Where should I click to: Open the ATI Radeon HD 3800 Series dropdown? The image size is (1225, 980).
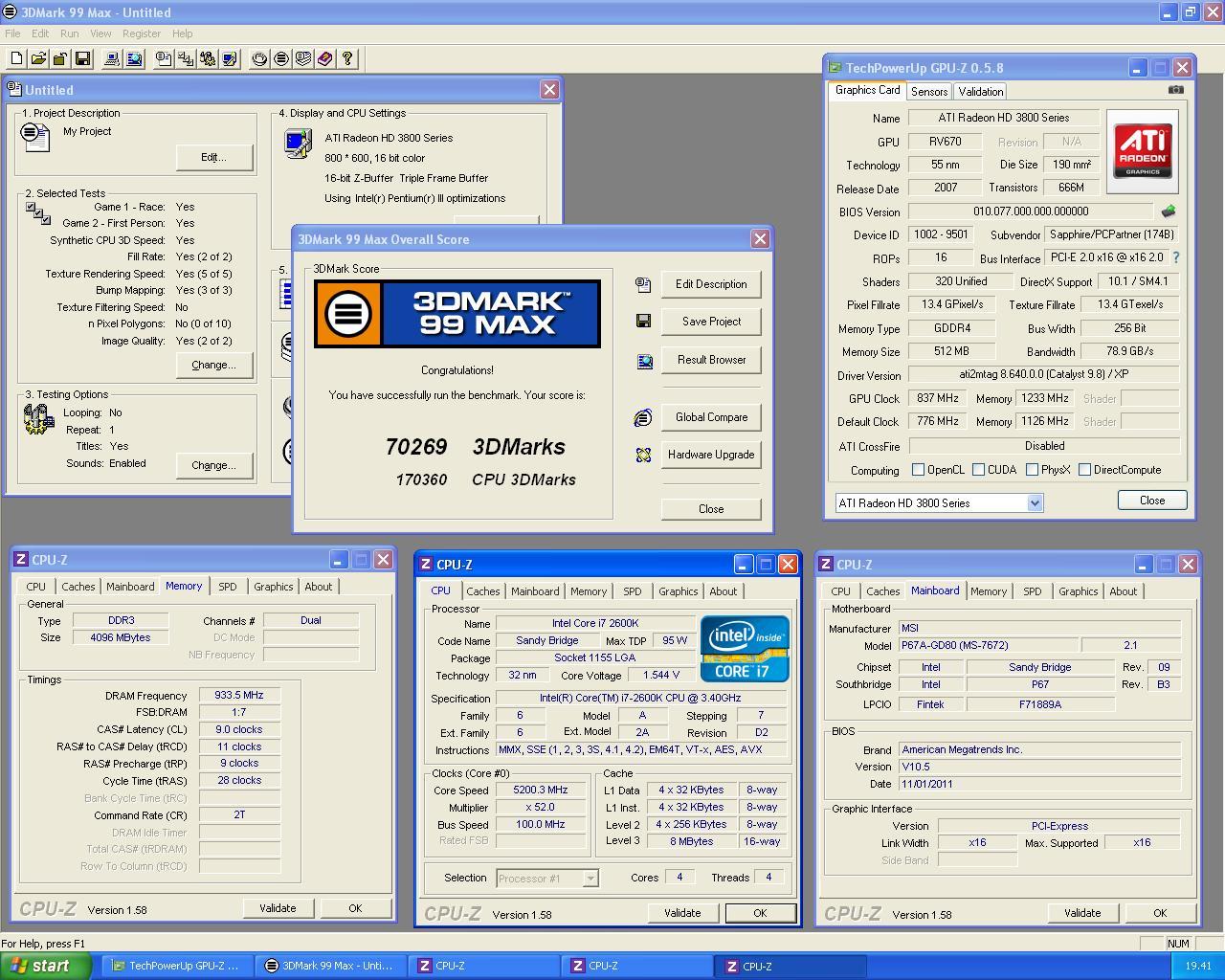pyautogui.click(x=1035, y=502)
